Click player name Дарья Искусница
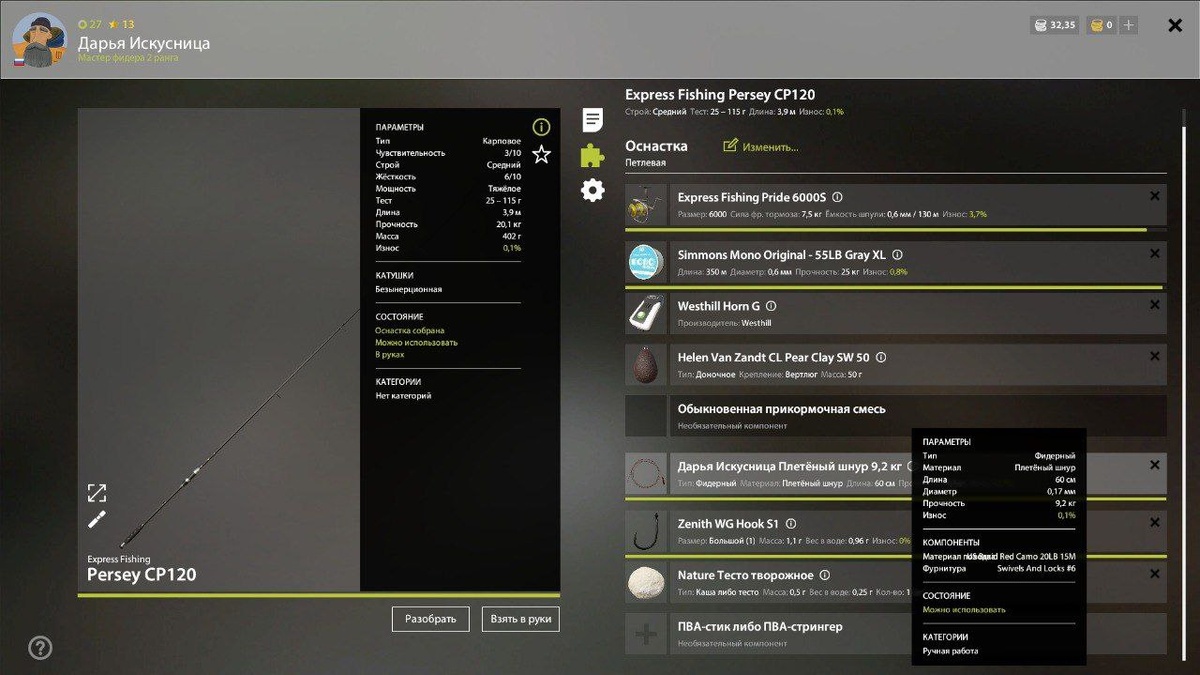The width and height of the screenshot is (1200, 675). coord(145,43)
